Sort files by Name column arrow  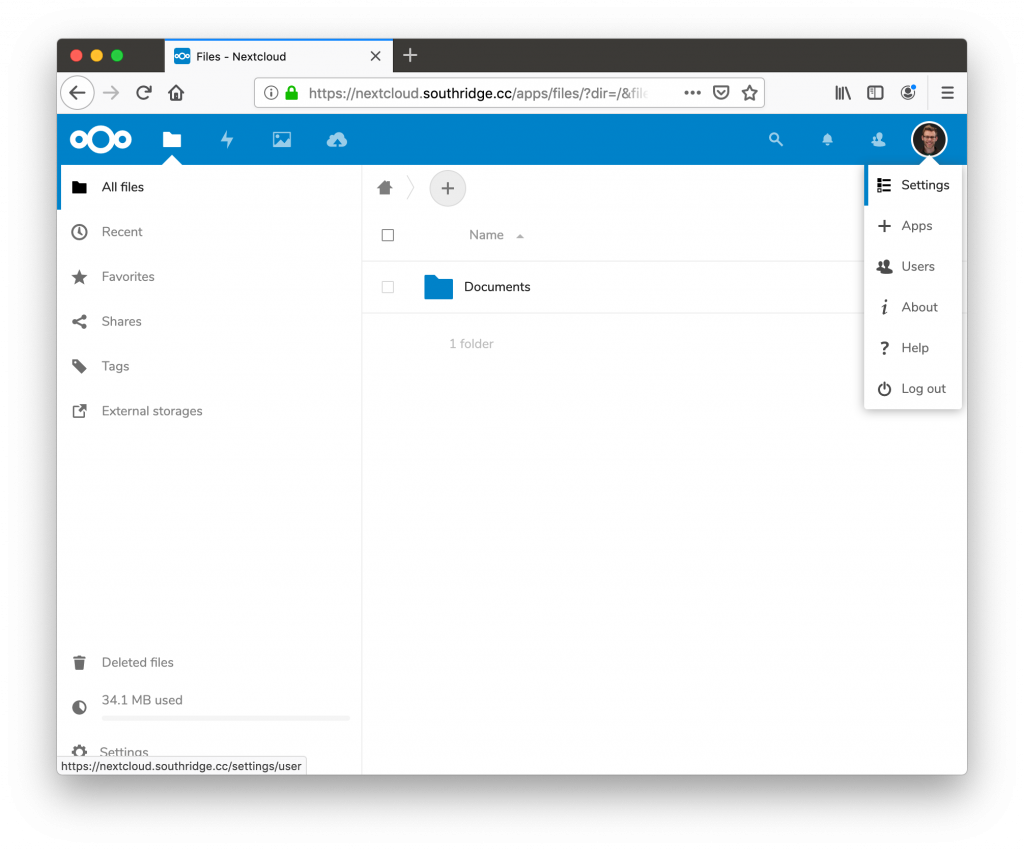click(x=520, y=236)
